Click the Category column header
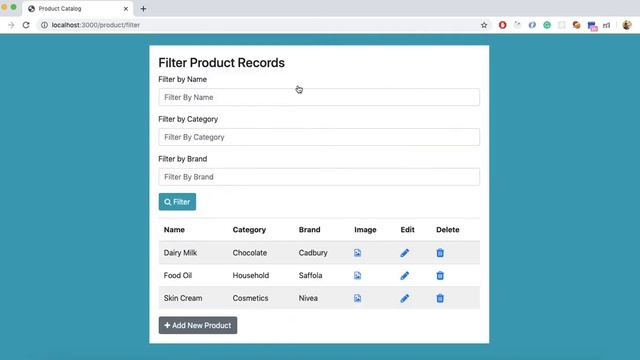Image resolution: width=640 pixels, height=360 pixels. pyautogui.click(x=249, y=229)
